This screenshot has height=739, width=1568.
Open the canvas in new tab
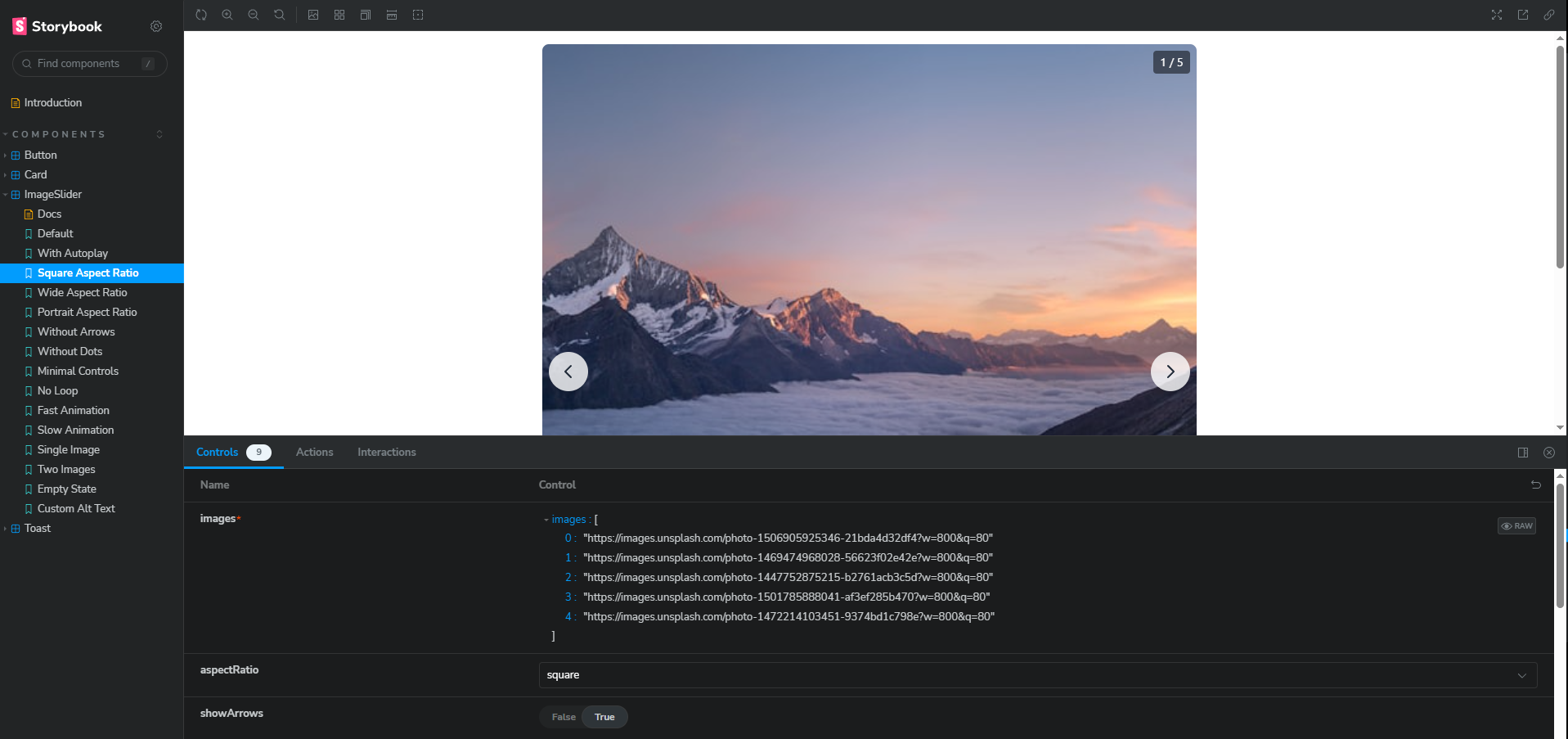1523,15
